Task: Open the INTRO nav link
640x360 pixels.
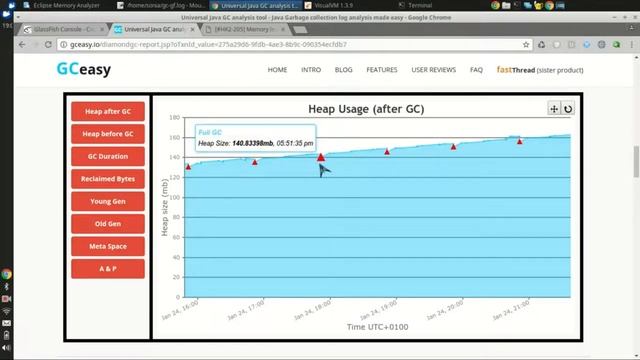Action: click(x=311, y=70)
